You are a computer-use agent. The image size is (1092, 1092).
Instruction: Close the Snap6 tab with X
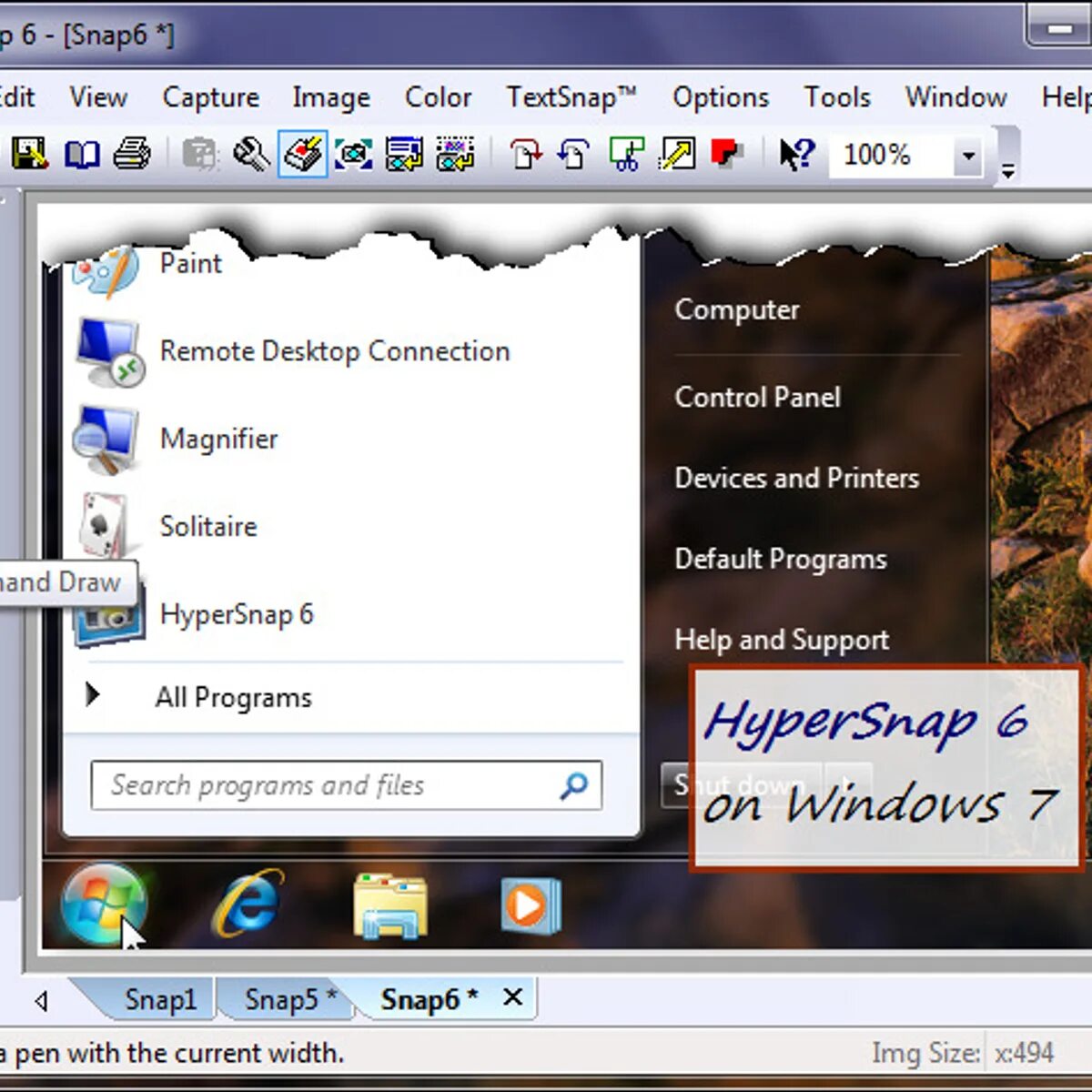click(x=513, y=997)
